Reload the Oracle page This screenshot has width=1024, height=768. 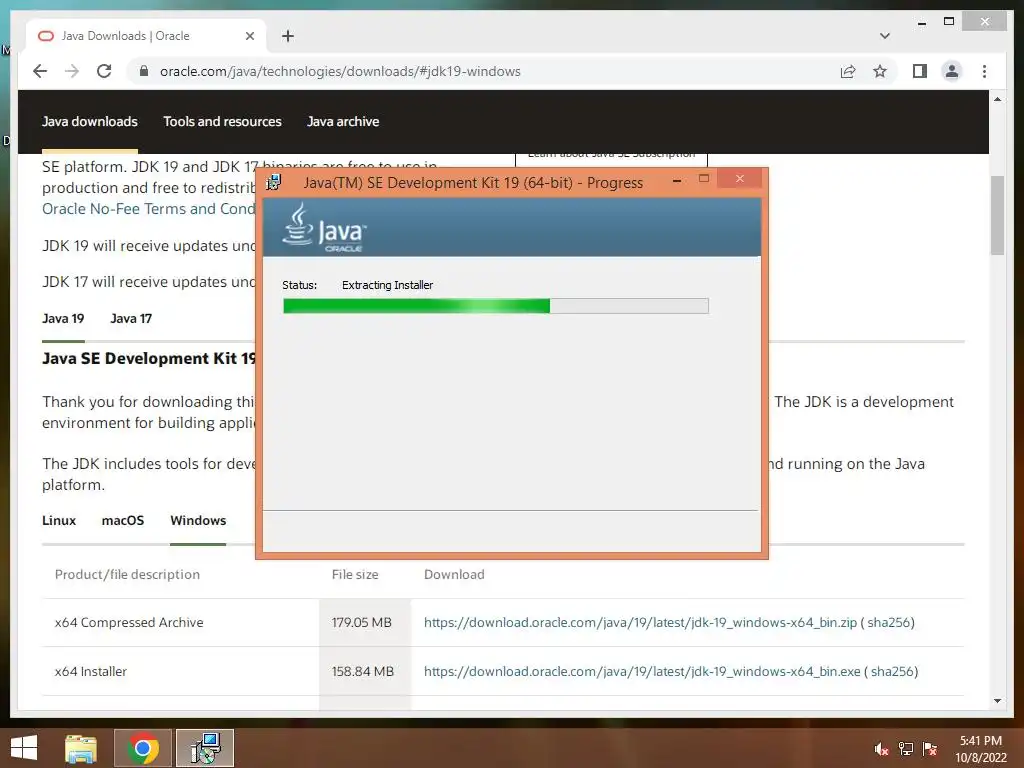[x=104, y=71]
